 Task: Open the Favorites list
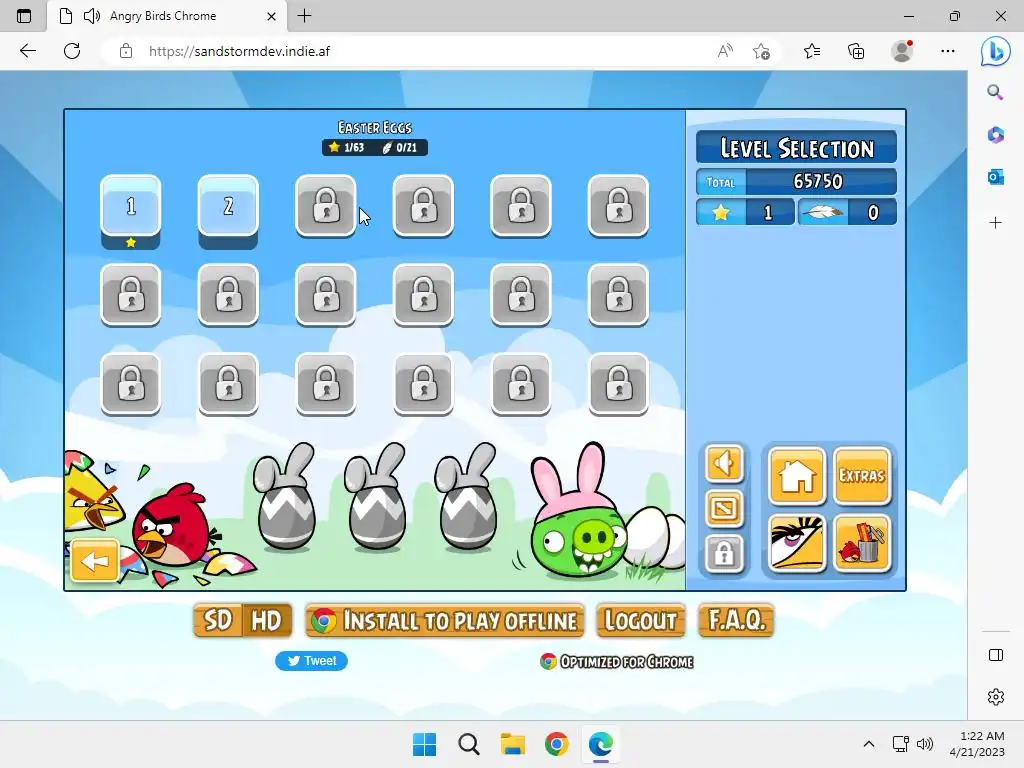[x=812, y=51]
